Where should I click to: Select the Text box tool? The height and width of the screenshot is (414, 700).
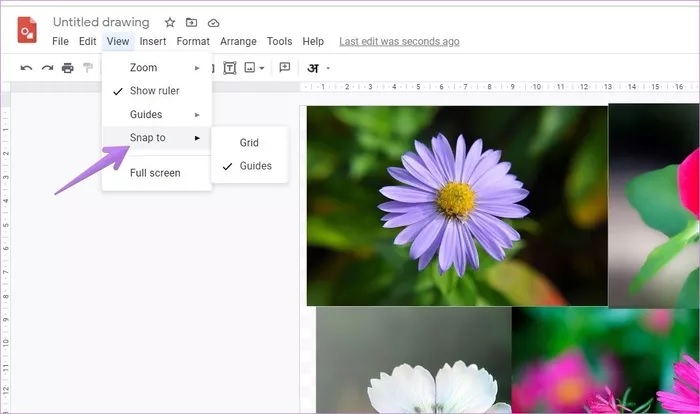(229, 68)
